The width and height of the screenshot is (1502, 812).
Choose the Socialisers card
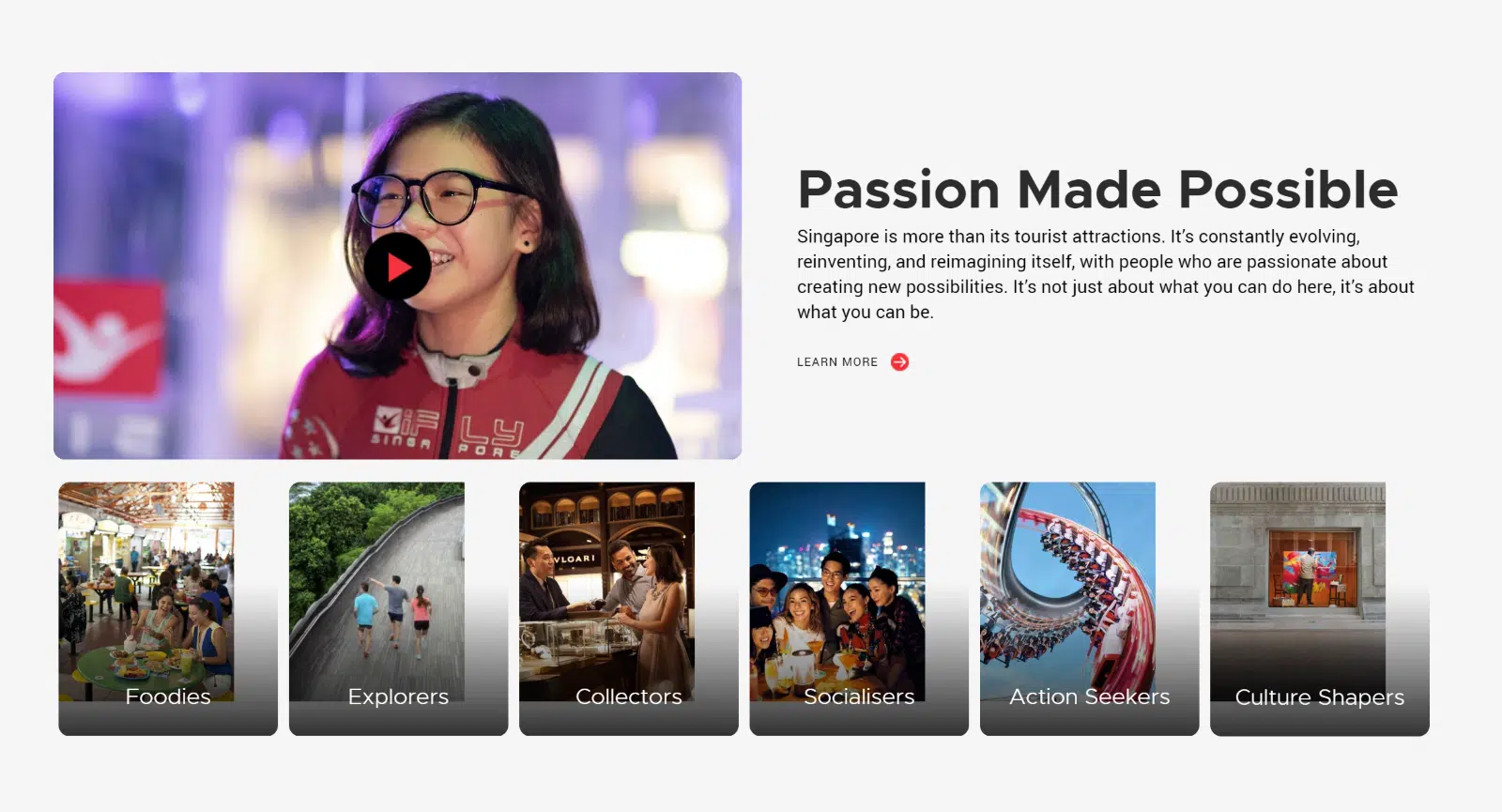(x=859, y=608)
